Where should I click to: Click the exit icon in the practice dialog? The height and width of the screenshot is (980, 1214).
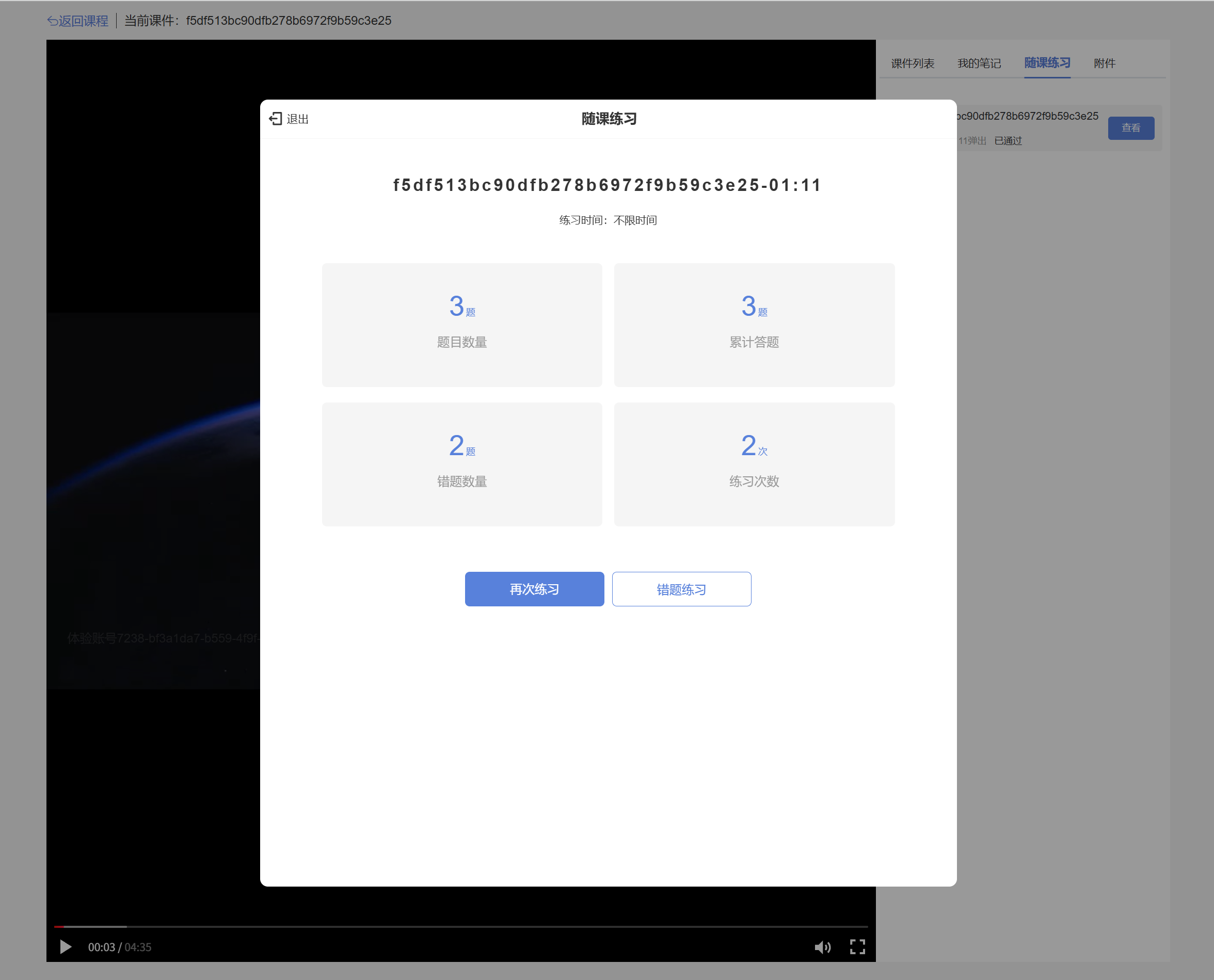click(275, 119)
